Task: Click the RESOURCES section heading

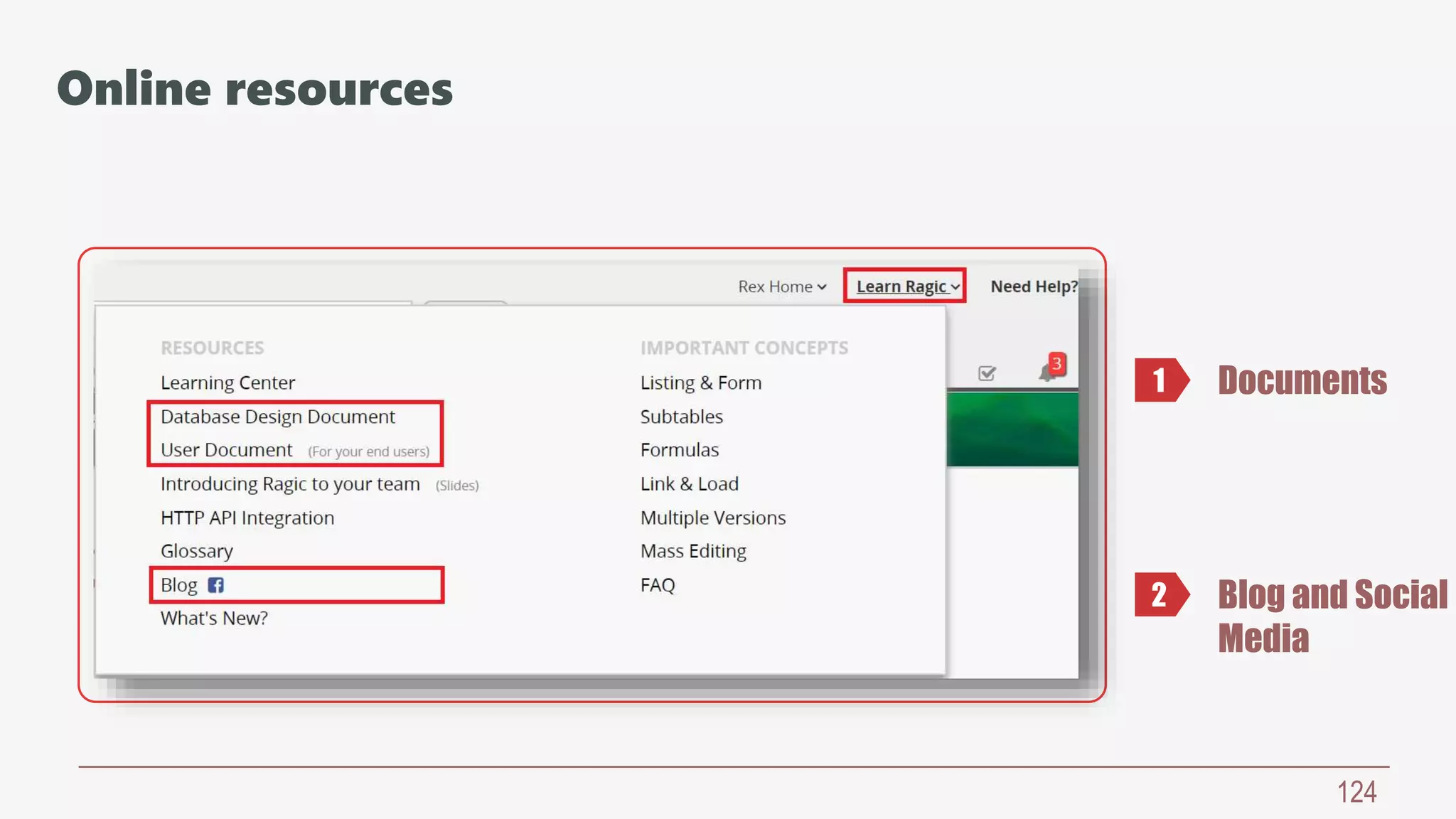Action: coord(213,348)
